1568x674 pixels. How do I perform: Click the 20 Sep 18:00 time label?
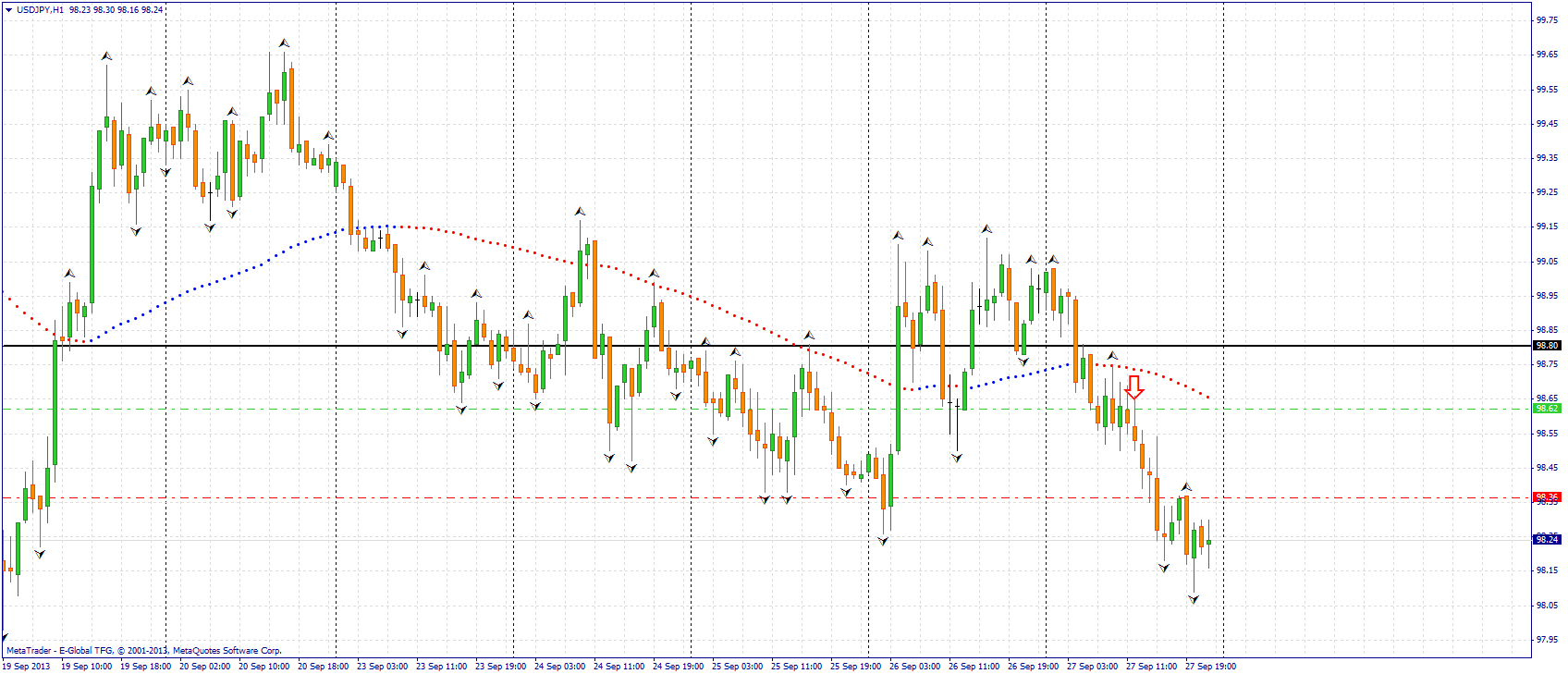(324, 667)
